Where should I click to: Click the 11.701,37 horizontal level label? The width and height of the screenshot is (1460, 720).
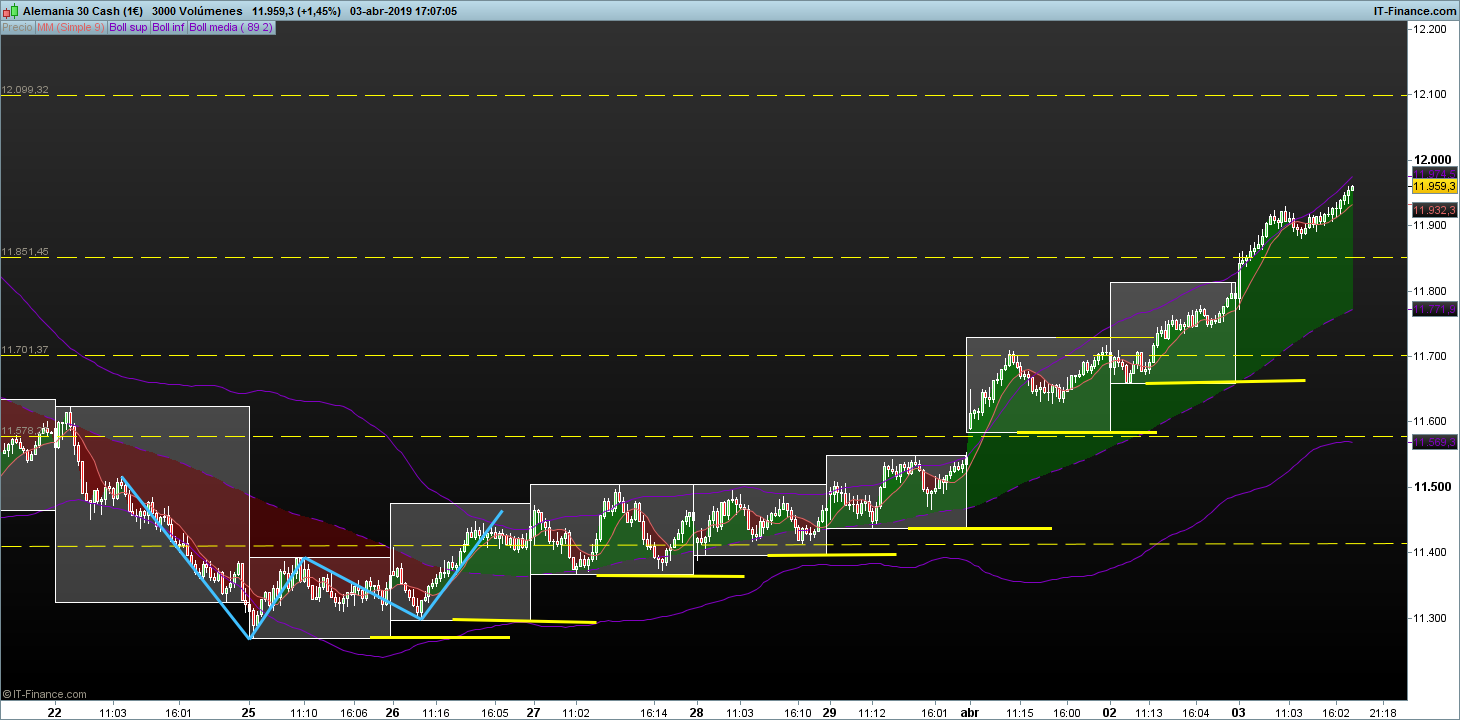coord(25,350)
